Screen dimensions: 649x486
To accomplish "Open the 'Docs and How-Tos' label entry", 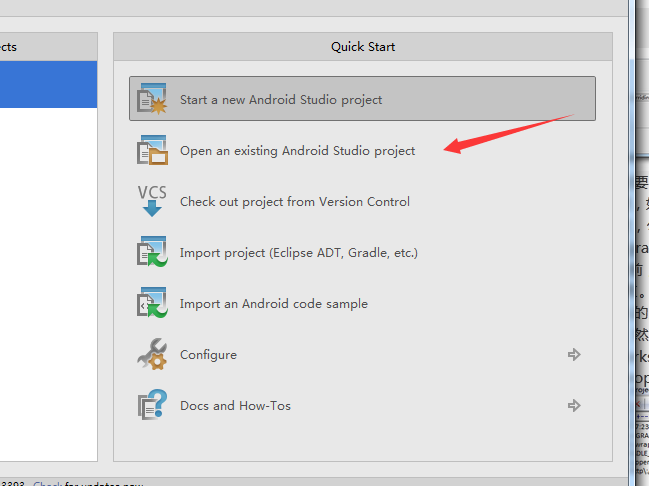I will point(235,406).
